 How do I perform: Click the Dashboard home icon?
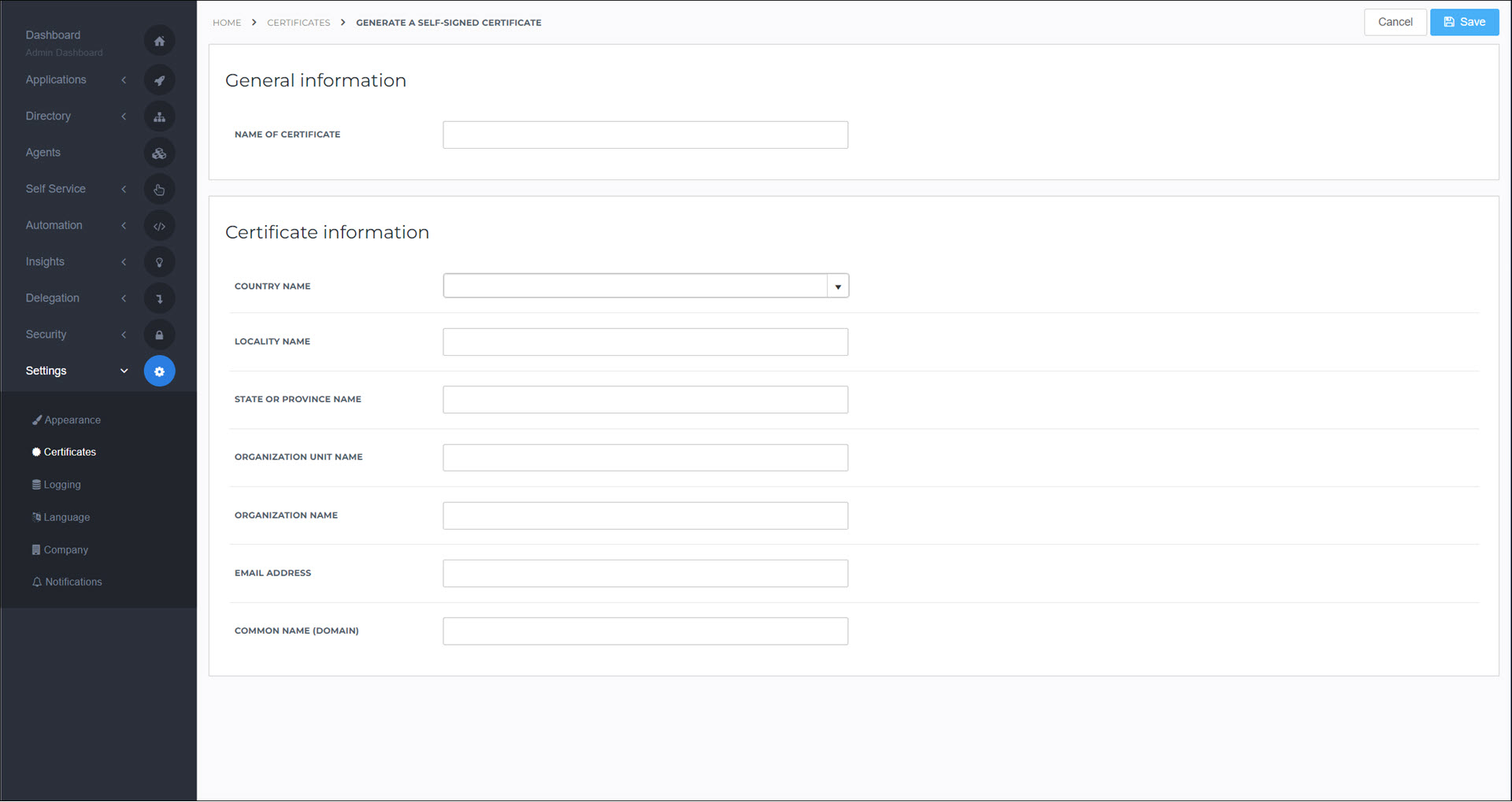pyautogui.click(x=159, y=41)
